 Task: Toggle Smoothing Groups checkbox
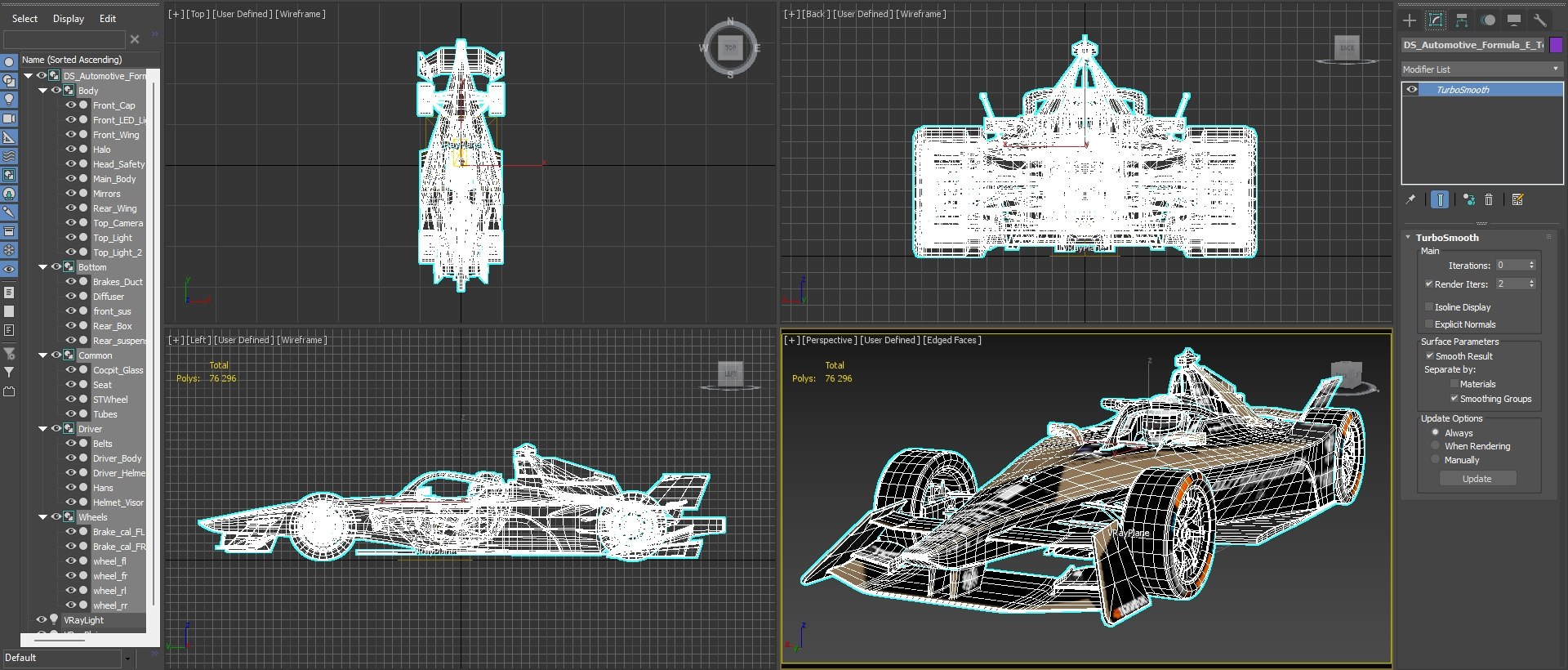click(x=1454, y=399)
